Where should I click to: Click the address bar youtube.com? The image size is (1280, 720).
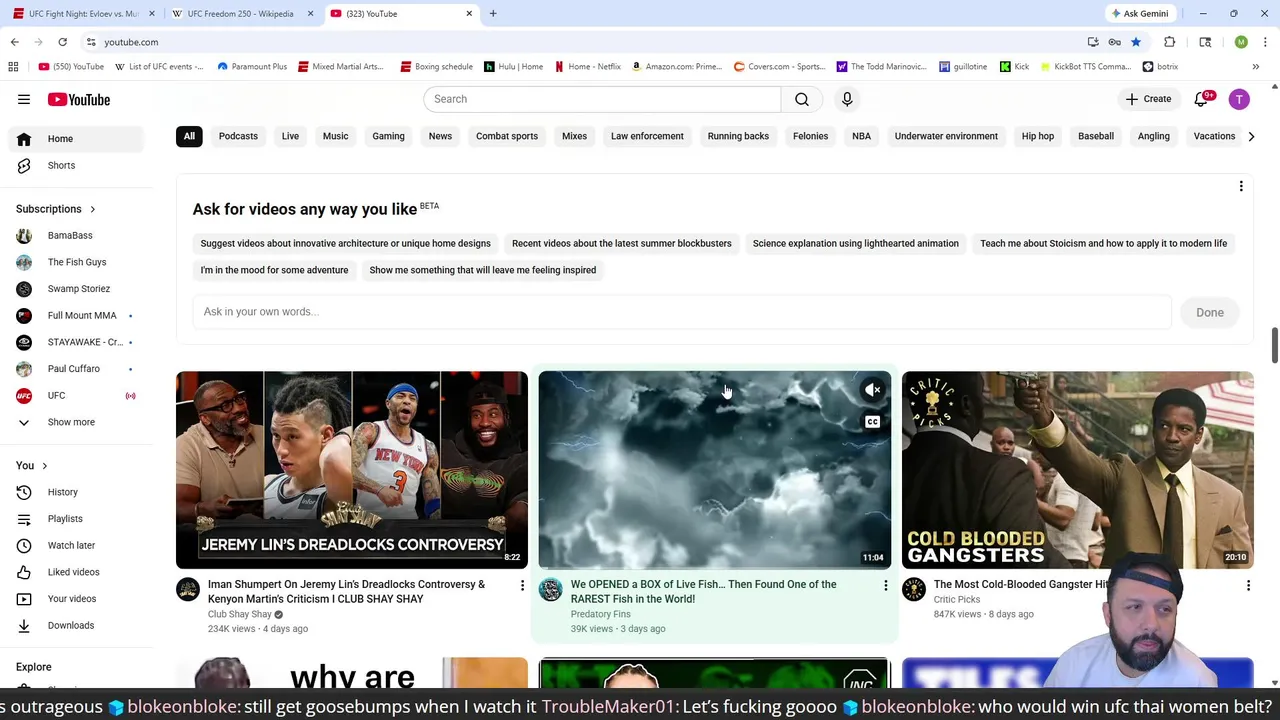[x=131, y=42]
